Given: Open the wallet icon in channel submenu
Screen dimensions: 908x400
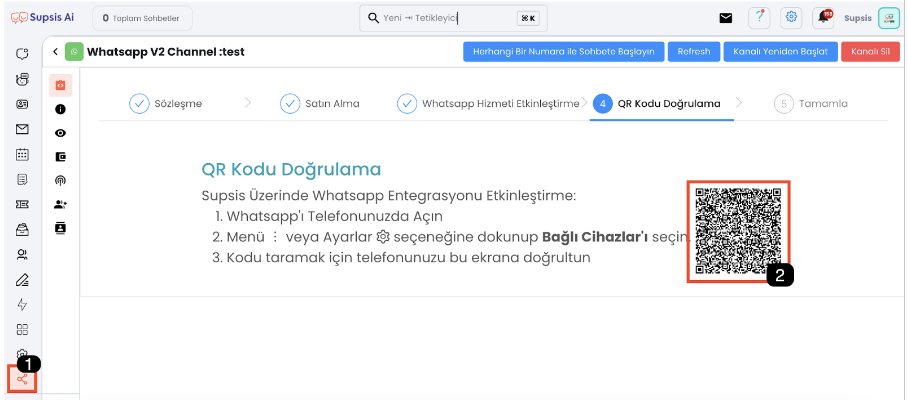Looking at the screenshot, I should [x=60, y=156].
